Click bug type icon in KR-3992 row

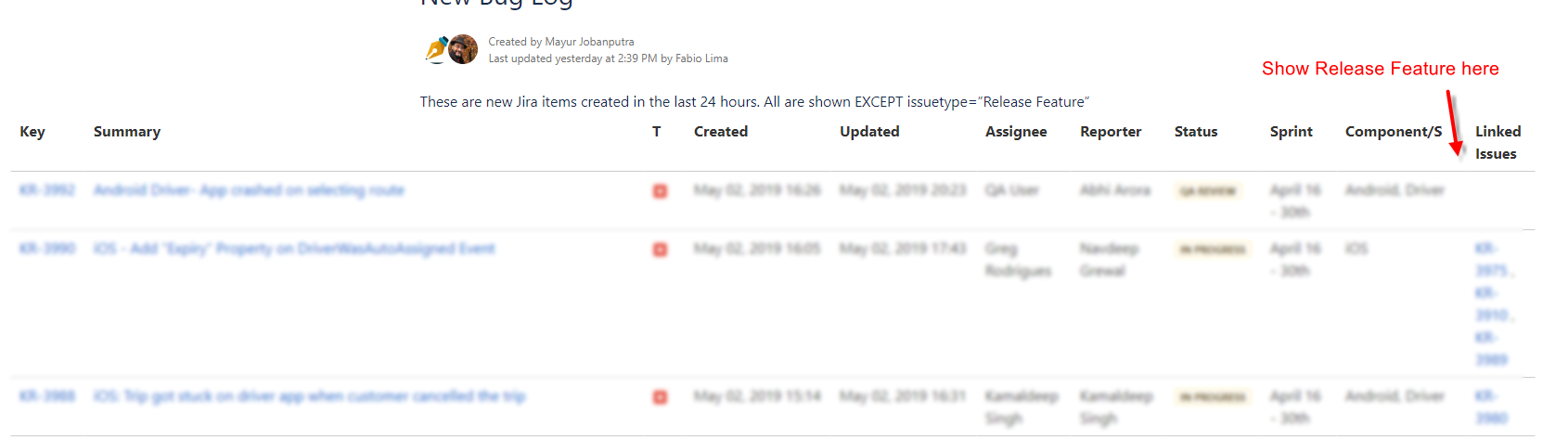pyautogui.click(x=660, y=191)
